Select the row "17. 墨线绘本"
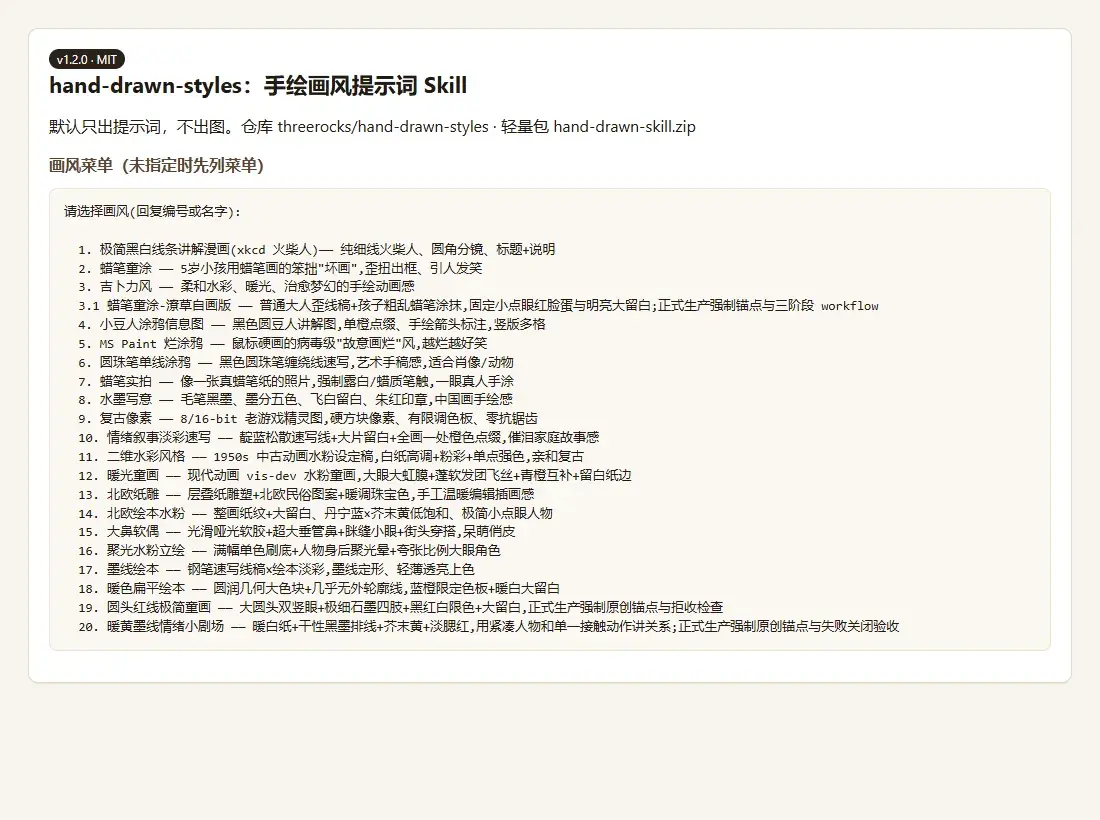The image size is (1100, 820). pyautogui.click(x=276, y=570)
